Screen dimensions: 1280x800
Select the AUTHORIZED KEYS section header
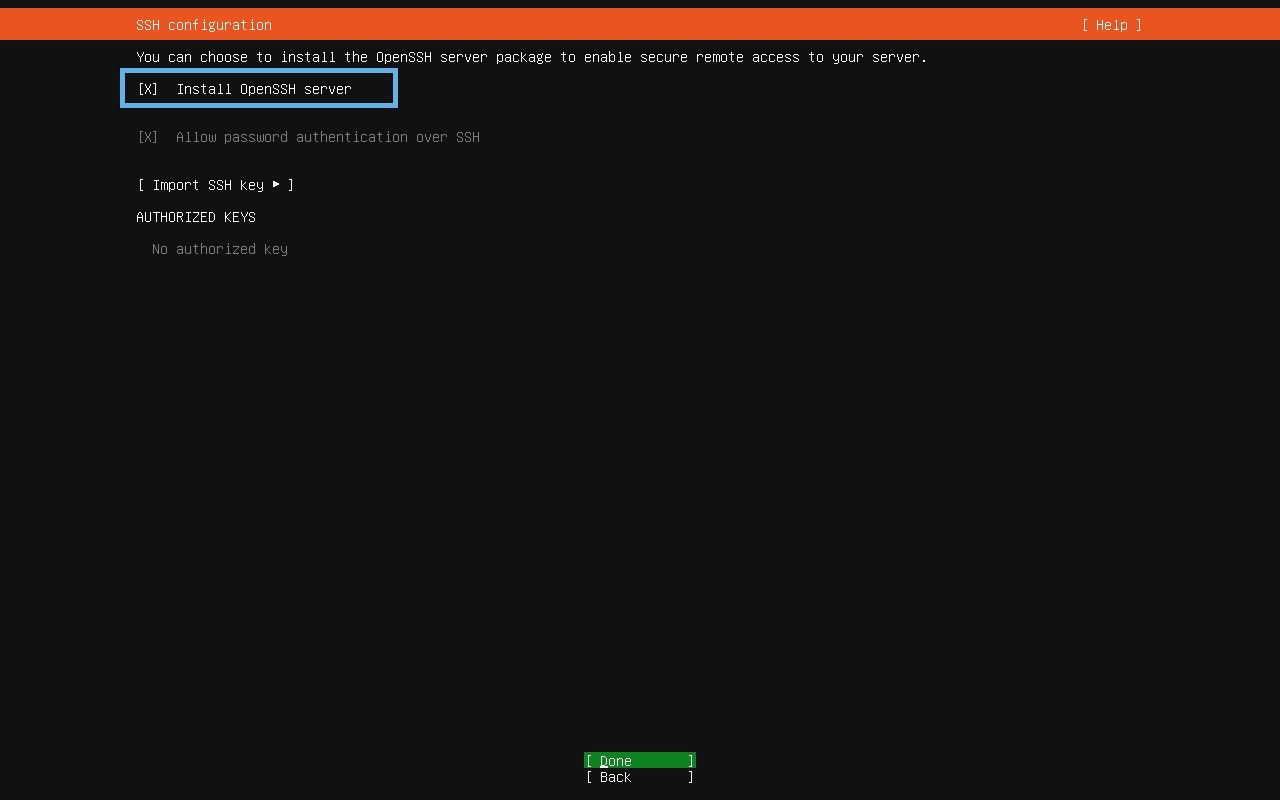(x=196, y=217)
